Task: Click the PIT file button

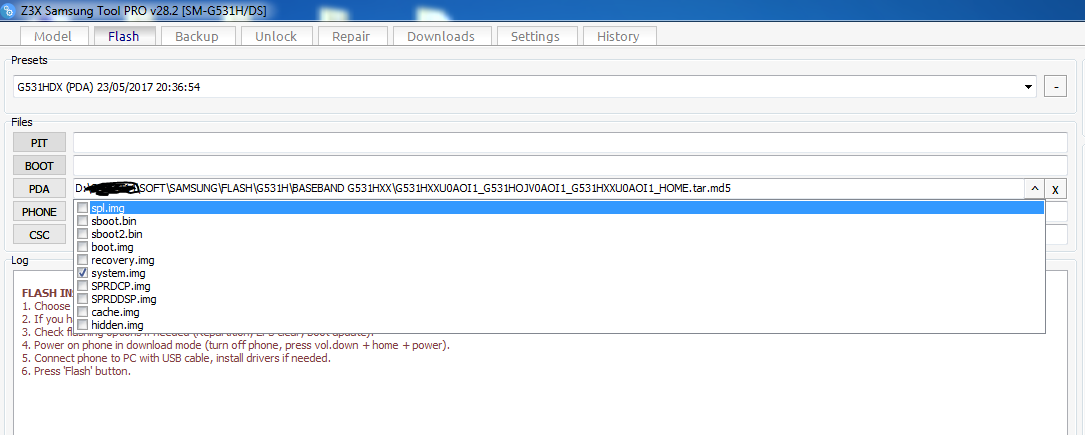Action: (39, 142)
